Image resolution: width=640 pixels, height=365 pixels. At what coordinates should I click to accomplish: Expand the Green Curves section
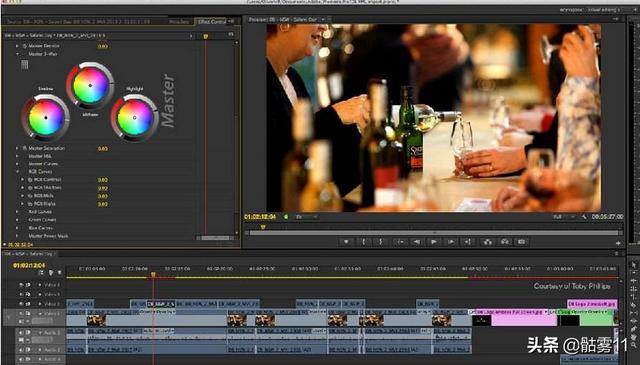(x=17, y=220)
